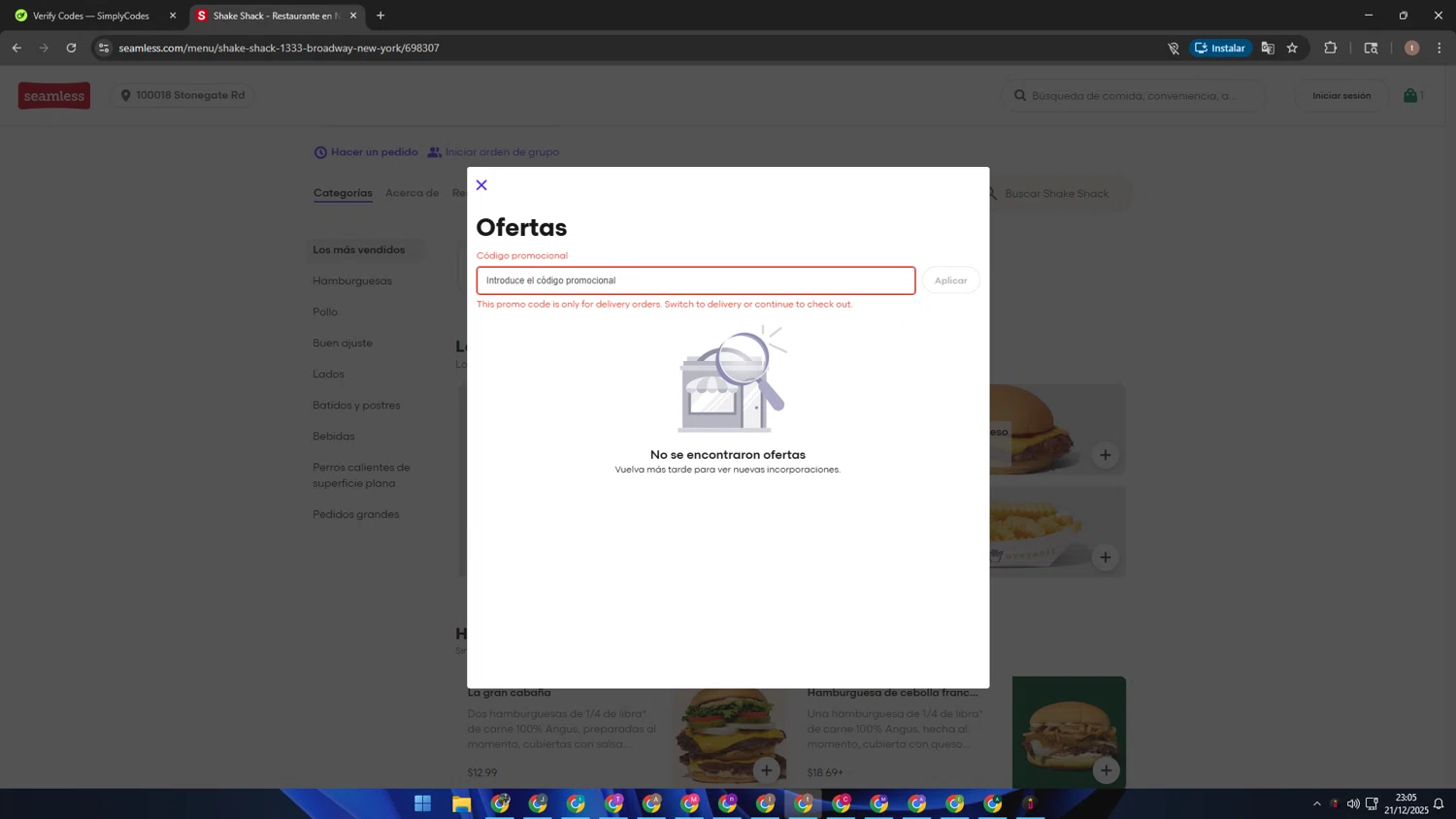Click the volume icon in system tray

[x=1353, y=803]
